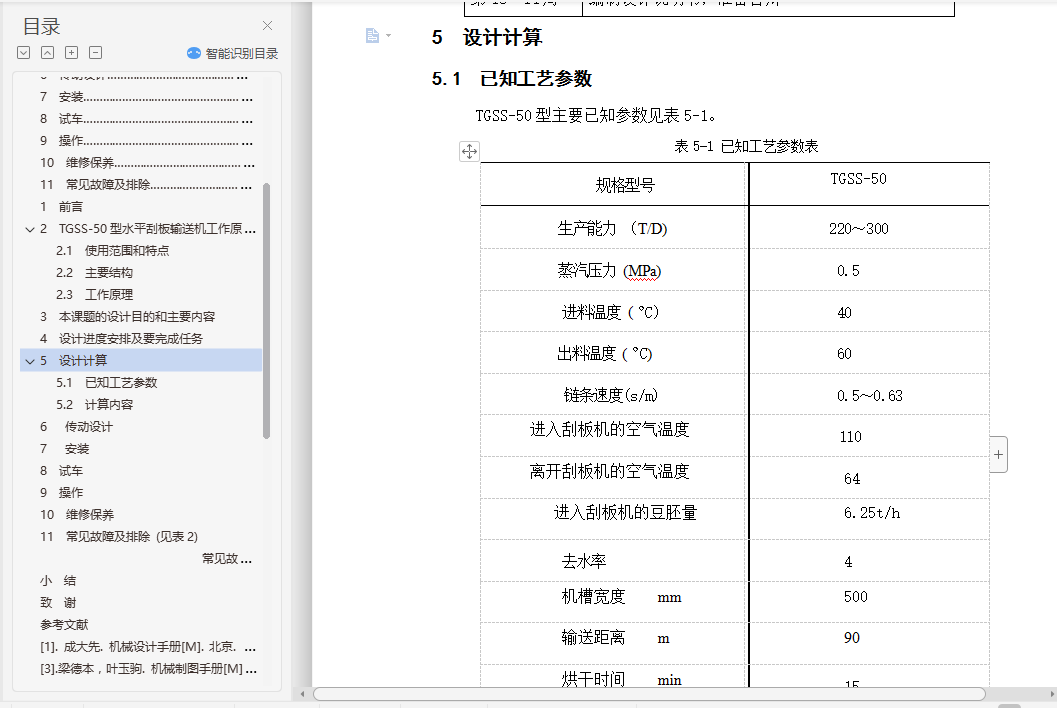Screen dimensions: 1057x708
Task: Click heading 5.1 已知工艺参数 in document
Action: click(512, 79)
